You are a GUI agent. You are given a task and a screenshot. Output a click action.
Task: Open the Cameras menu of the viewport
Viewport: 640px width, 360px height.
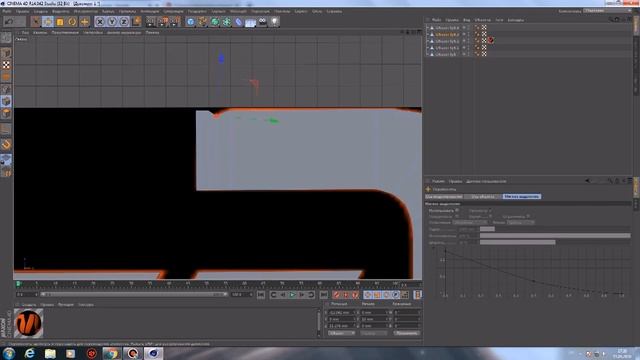40,32
